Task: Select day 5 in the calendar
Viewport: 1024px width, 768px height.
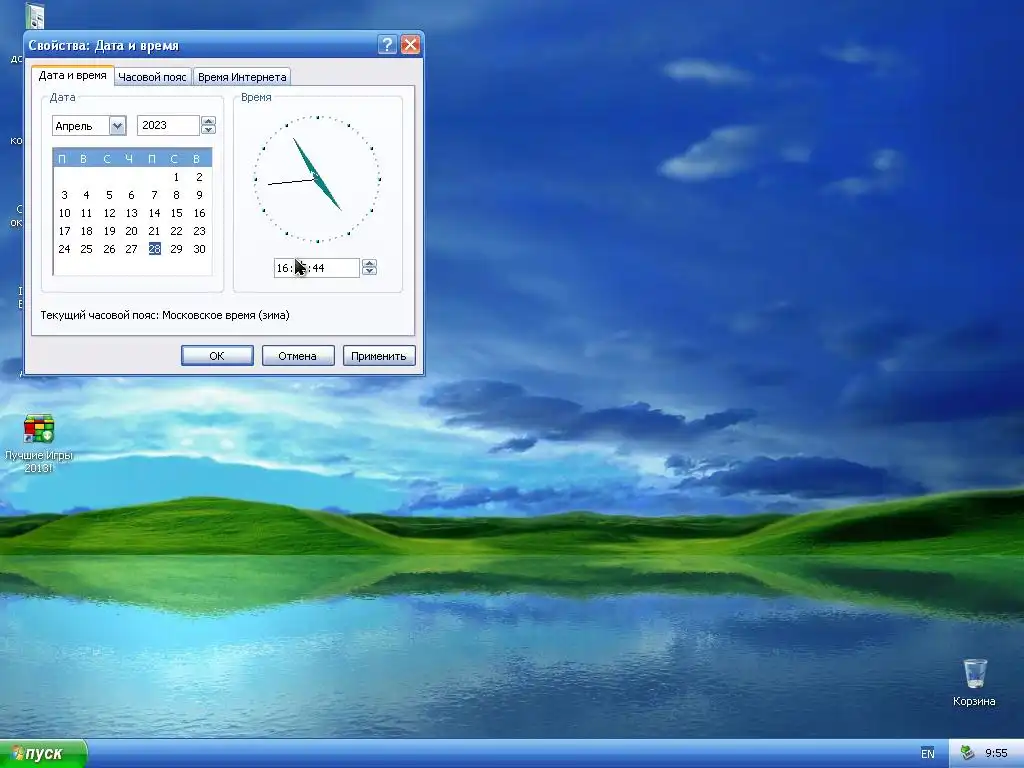Action: point(109,195)
